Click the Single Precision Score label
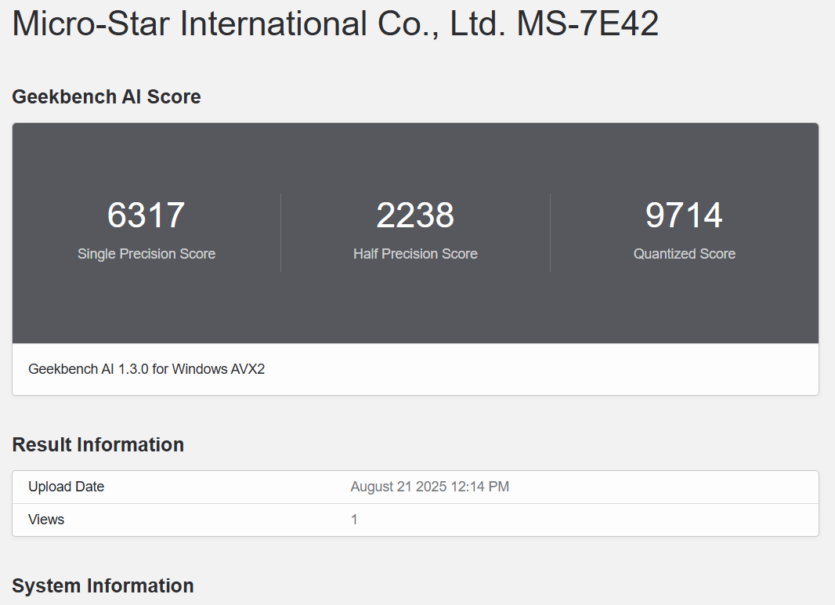 pos(146,254)
